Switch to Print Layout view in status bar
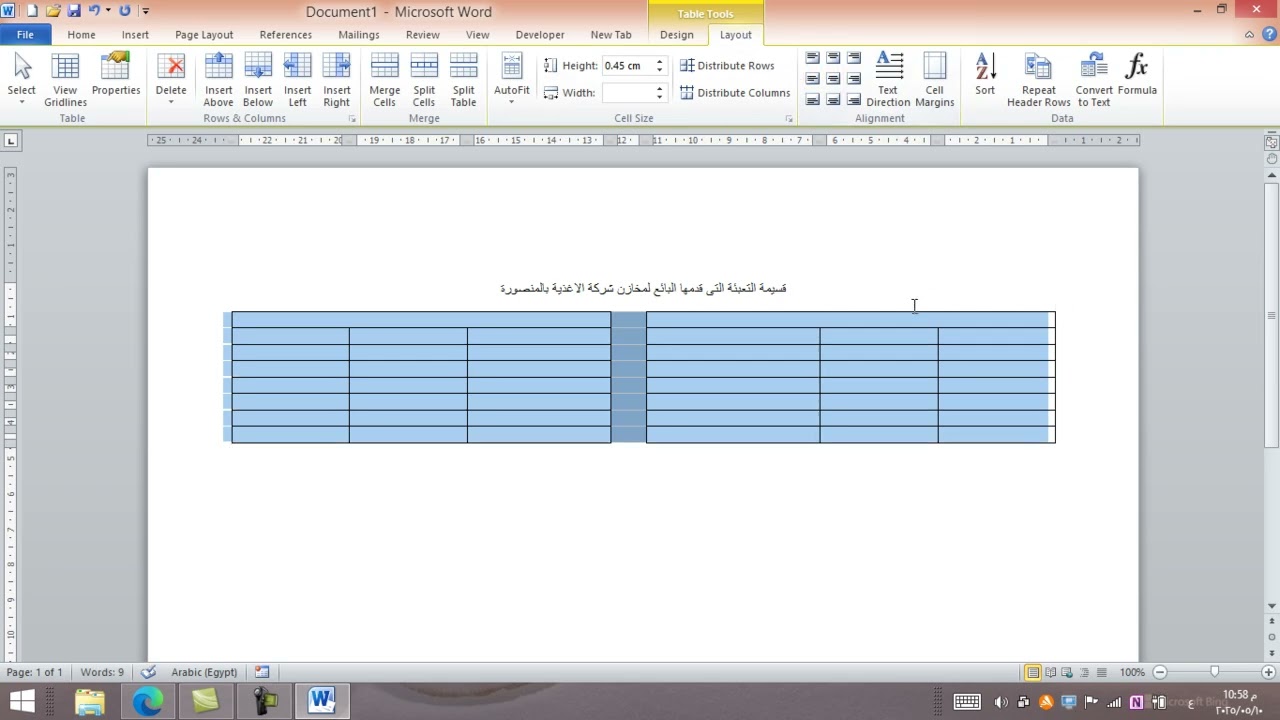Image resolution: width=1280 pixels, height=720 pixels. (1033, 672)
